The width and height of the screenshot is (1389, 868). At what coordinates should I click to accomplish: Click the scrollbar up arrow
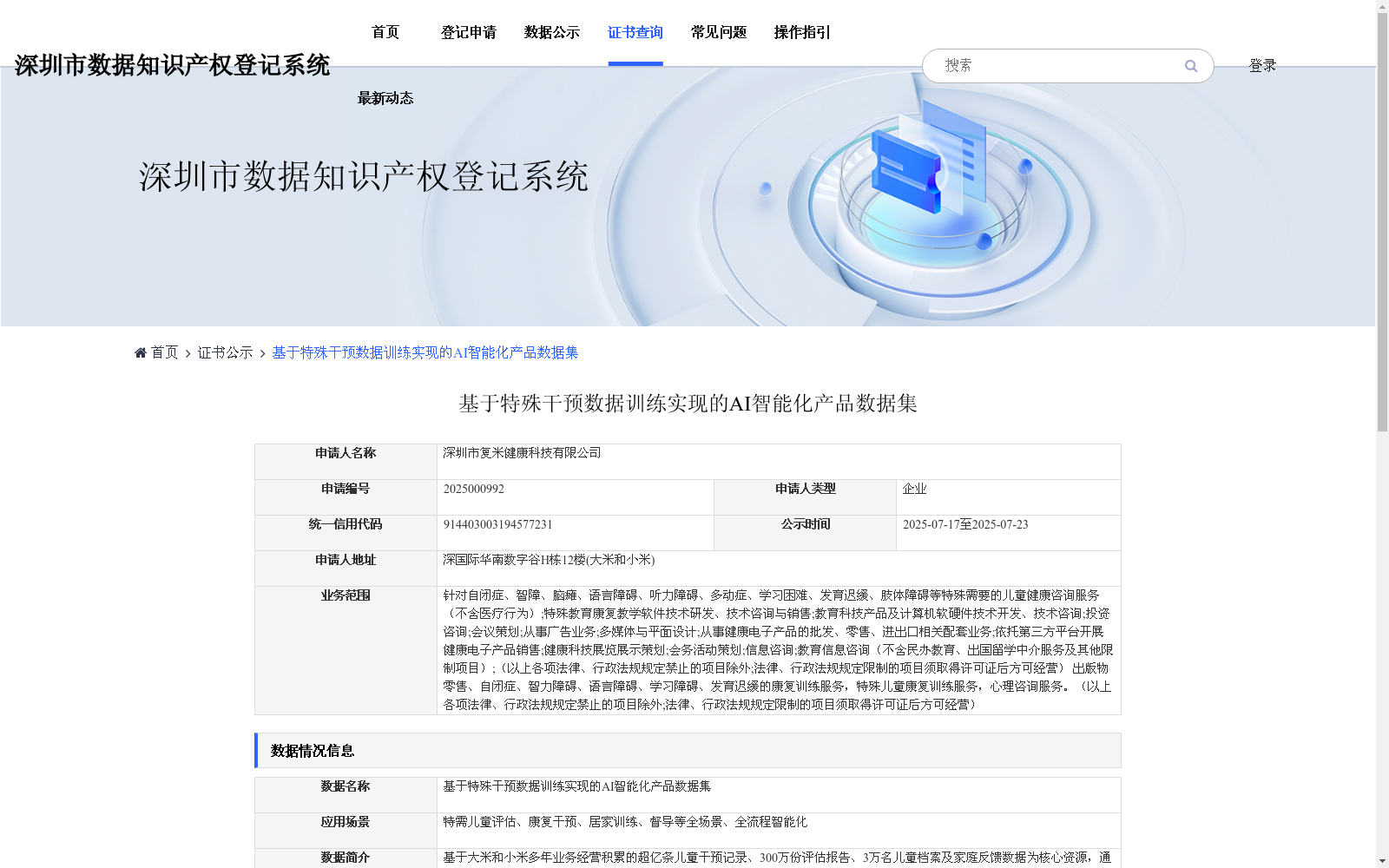click(1382, 6)
